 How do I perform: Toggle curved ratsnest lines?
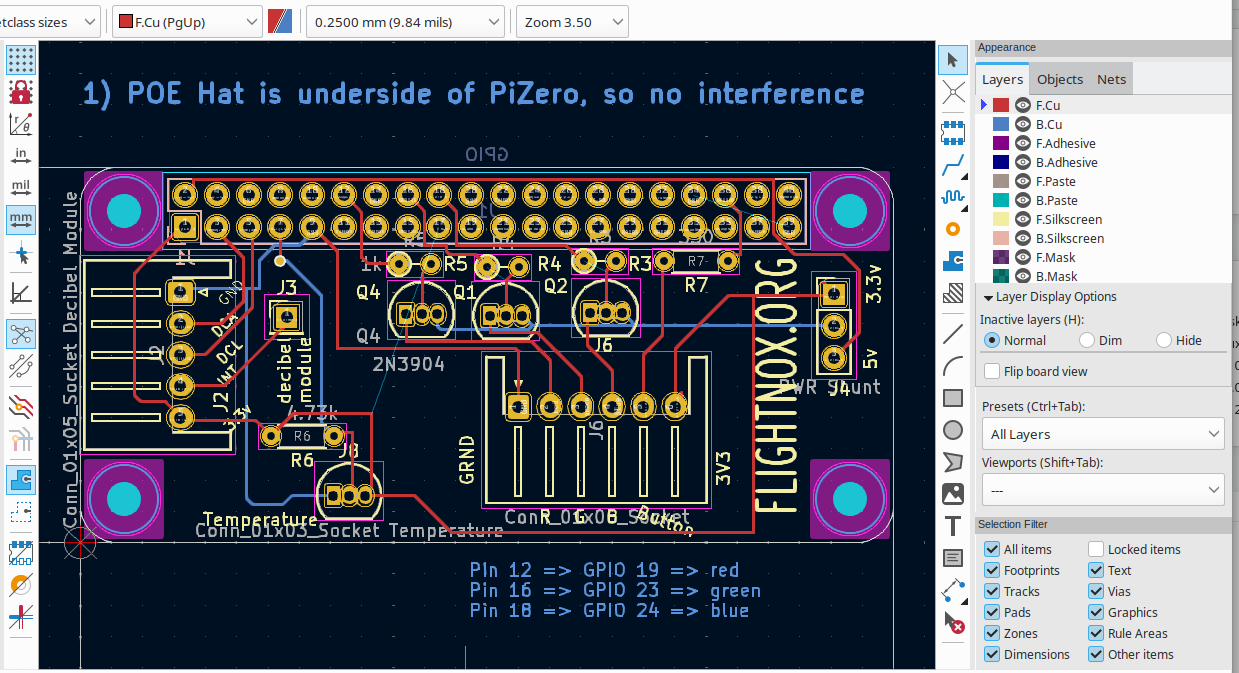pos(20,366)
